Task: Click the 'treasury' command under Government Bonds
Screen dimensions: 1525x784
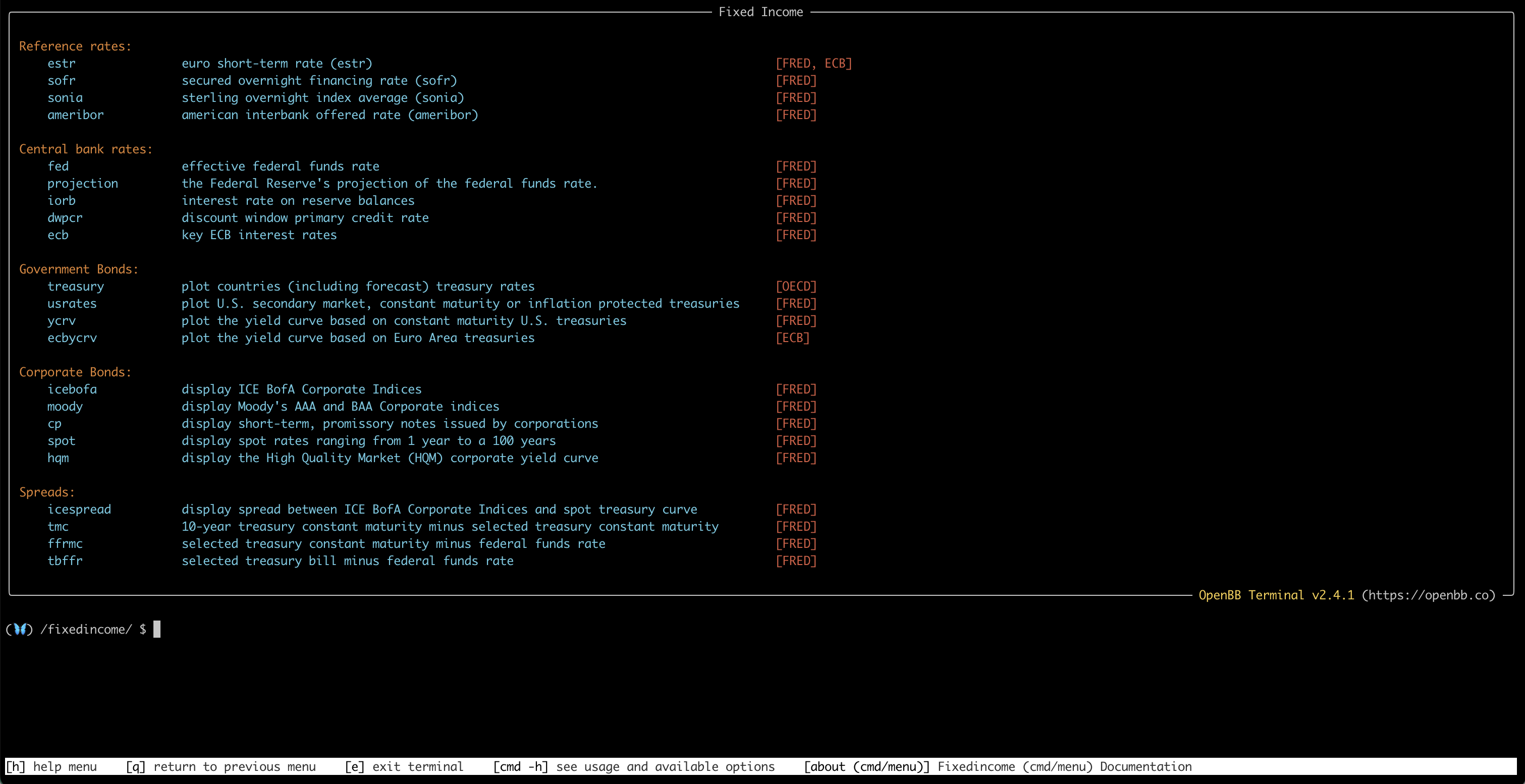Action: (x=76, y=287)
